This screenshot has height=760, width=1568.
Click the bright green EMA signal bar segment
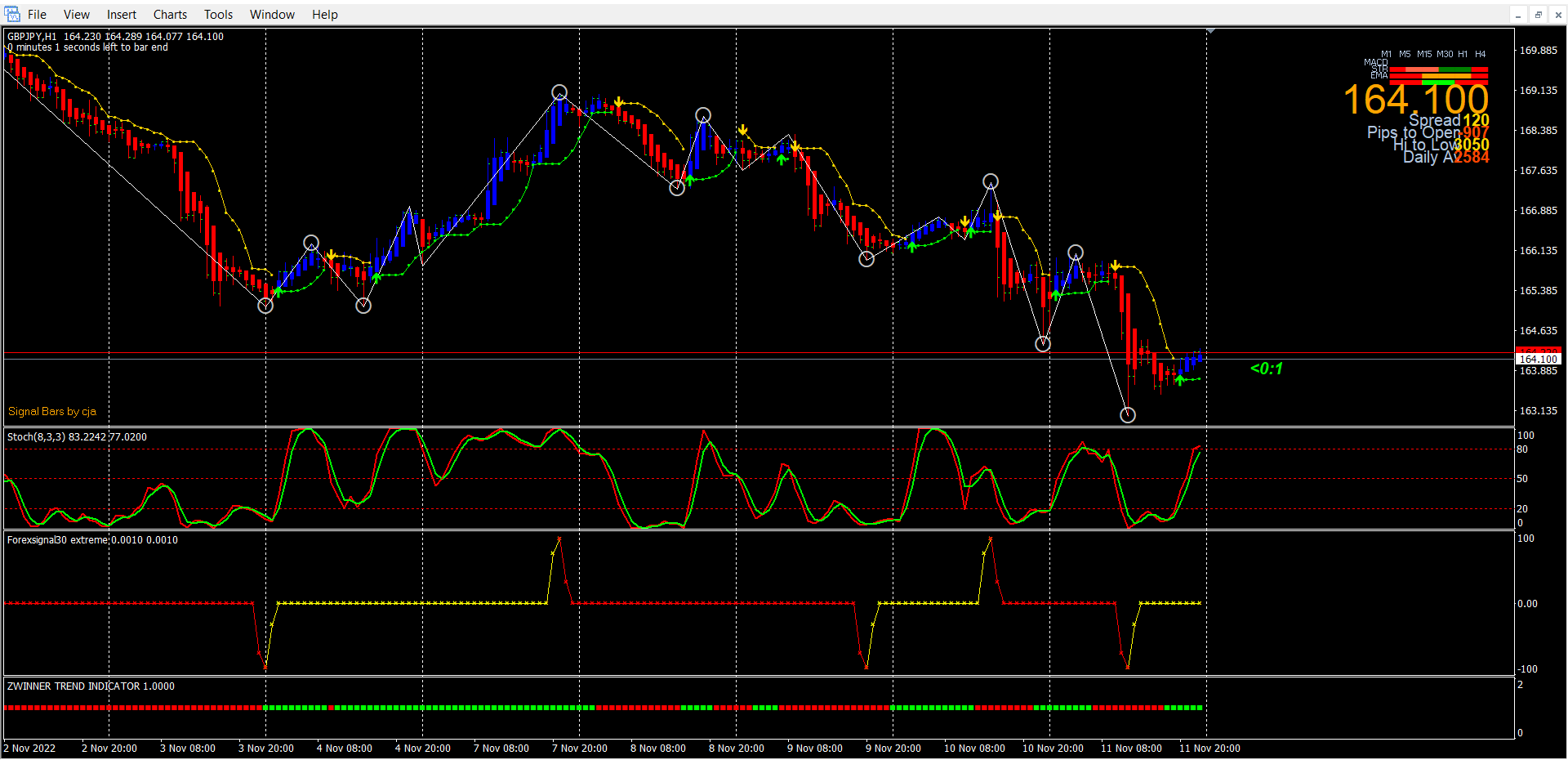(1439, 82)
